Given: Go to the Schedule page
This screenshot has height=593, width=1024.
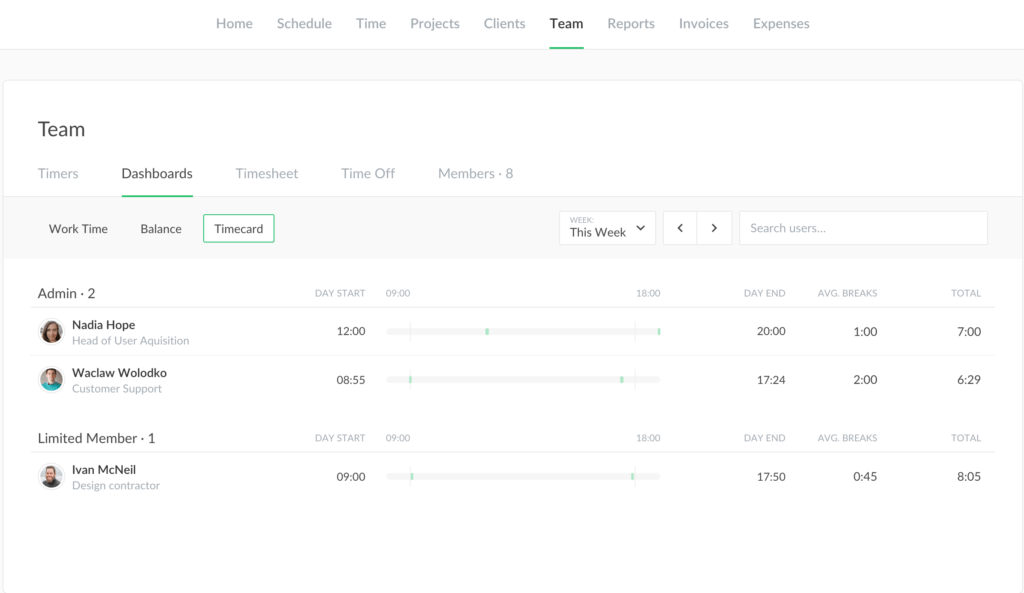Looking at the screenshot, I should click(x=304, y=24).
